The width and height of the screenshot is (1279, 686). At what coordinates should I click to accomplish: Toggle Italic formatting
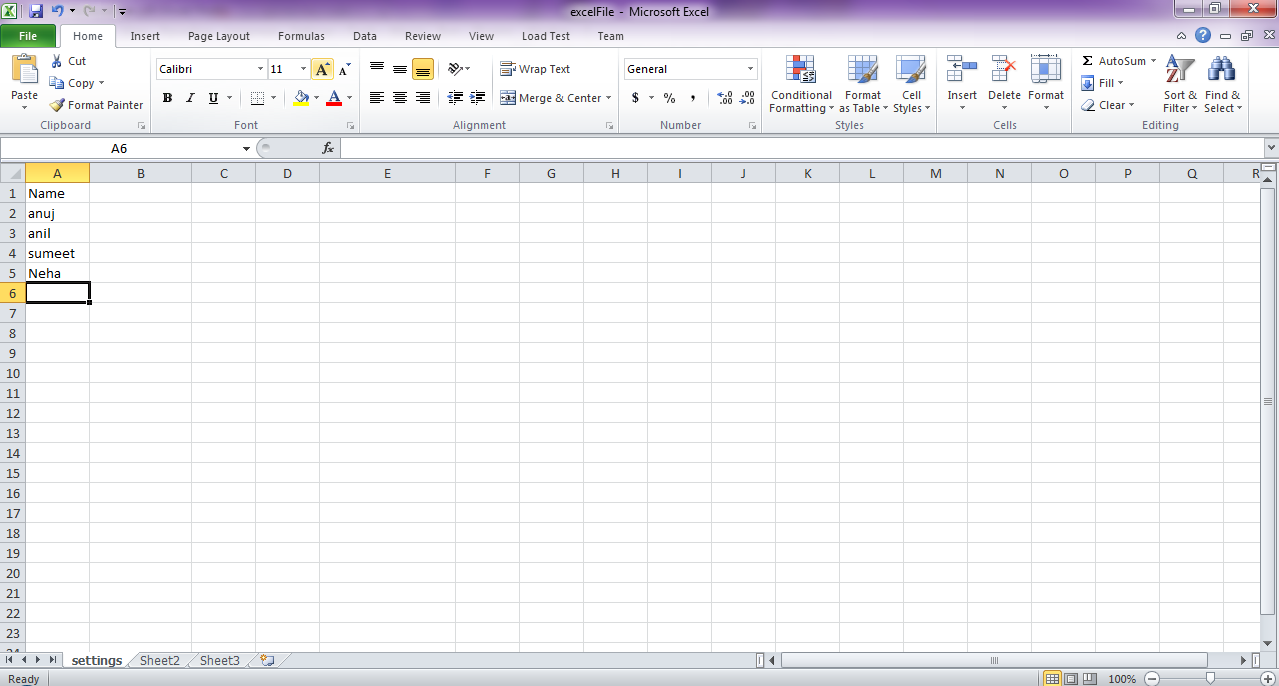point(190,98)
